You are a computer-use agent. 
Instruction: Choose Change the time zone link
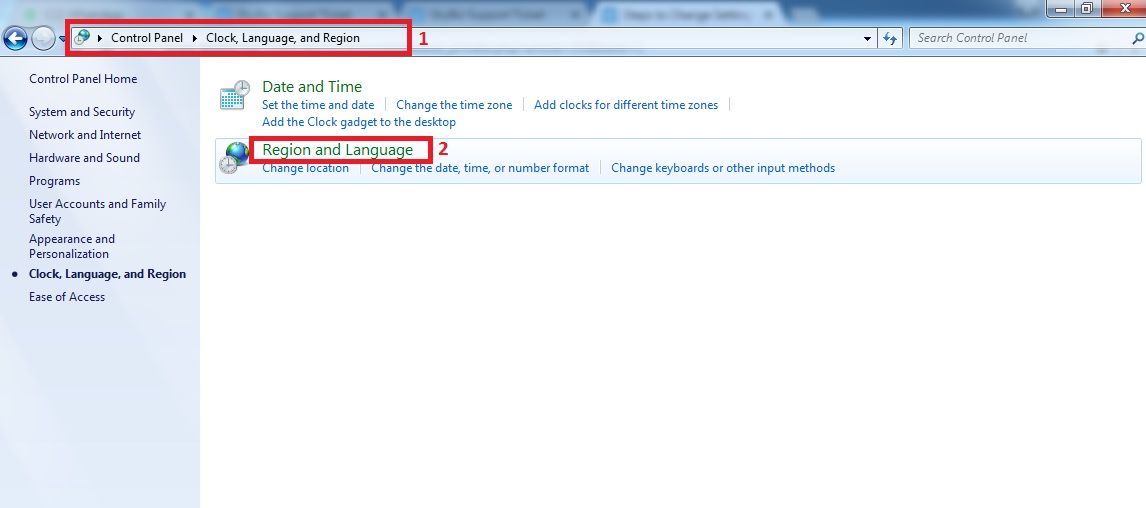pyautogui.click(x=454, y=105)
